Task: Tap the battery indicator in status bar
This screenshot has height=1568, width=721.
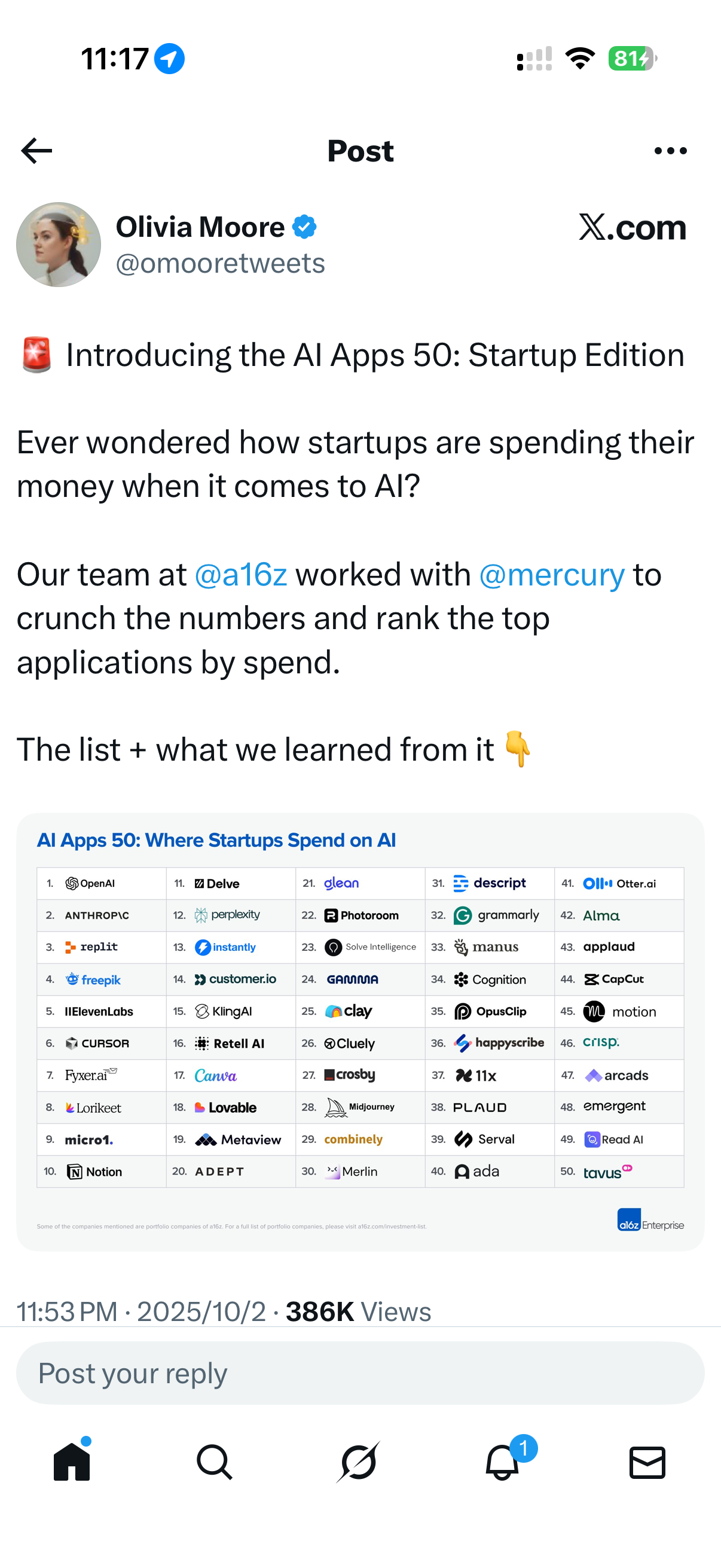Action: tap(632, 59)
